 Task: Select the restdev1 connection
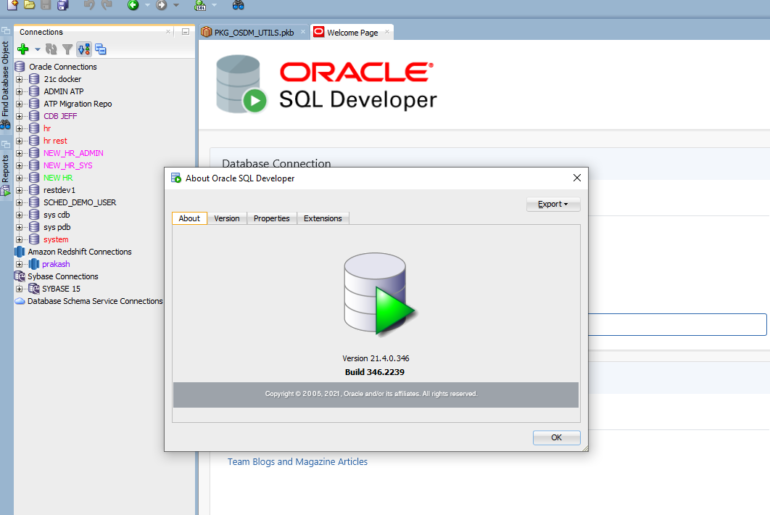pyautogui.click(x=59, y=190)
